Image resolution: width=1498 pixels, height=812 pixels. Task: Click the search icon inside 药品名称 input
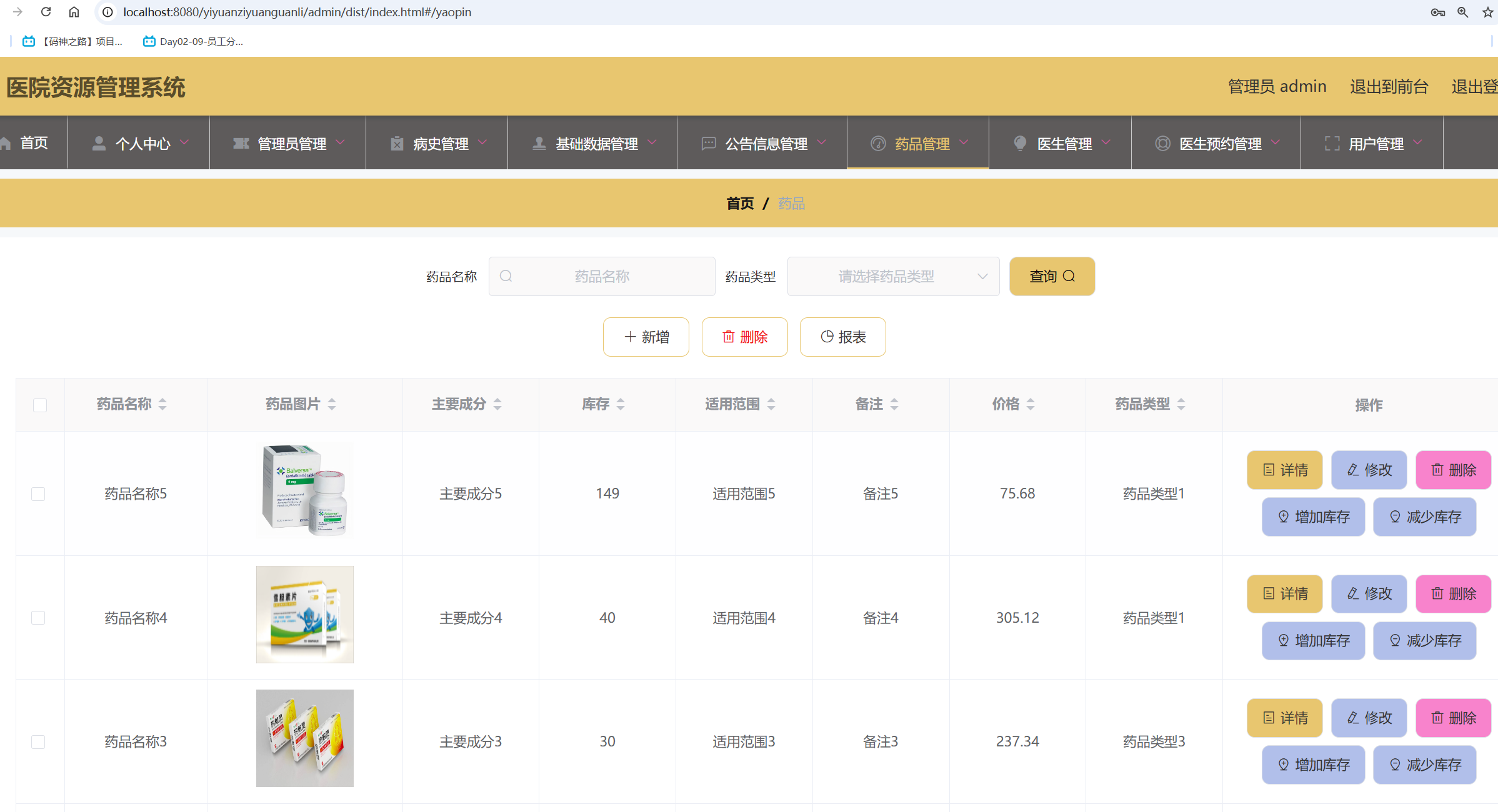[x=506, y=276]
